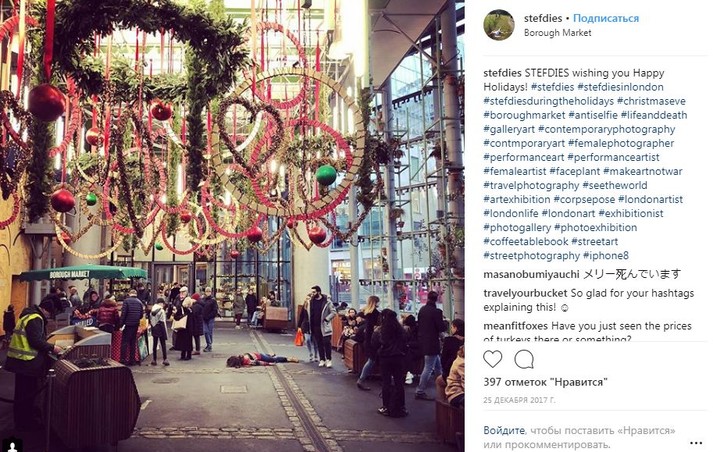Image resolution: width=713 pixels, height=452 pixels.
Task: Visit masanobumiyauchi commenter profile
Action: point(531,275)
